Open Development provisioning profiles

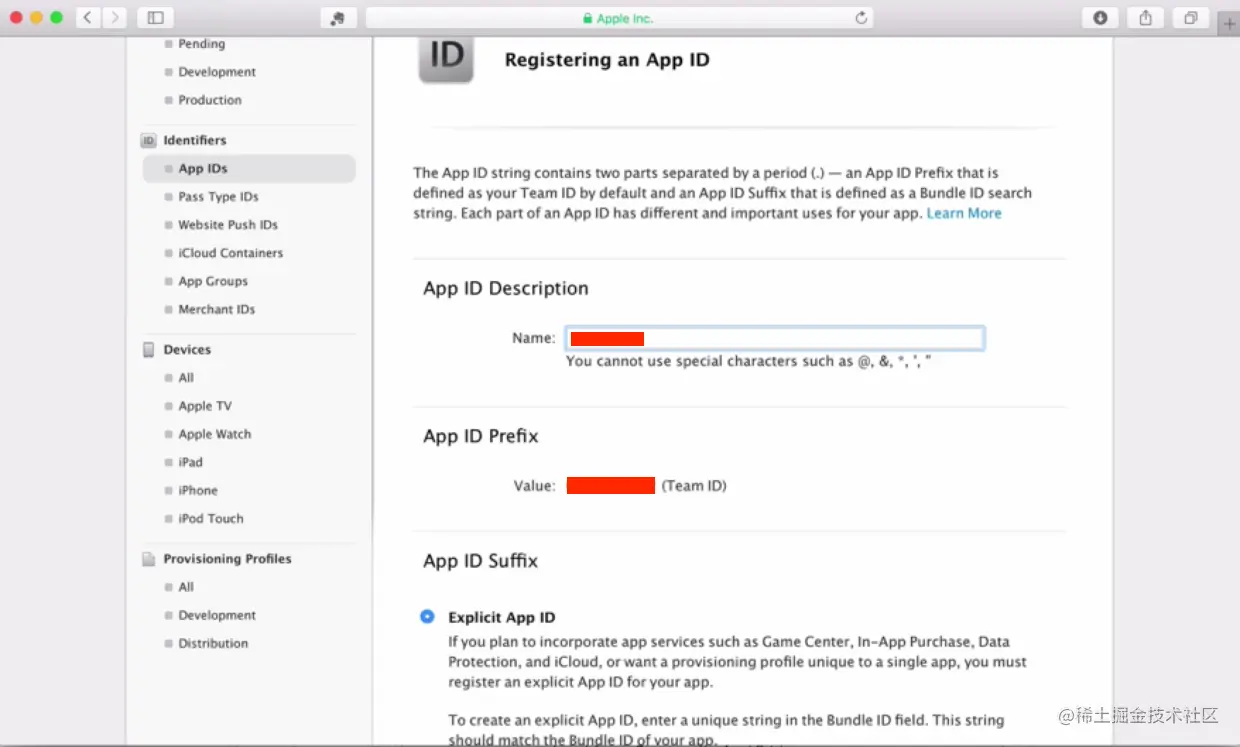point(217,615)
